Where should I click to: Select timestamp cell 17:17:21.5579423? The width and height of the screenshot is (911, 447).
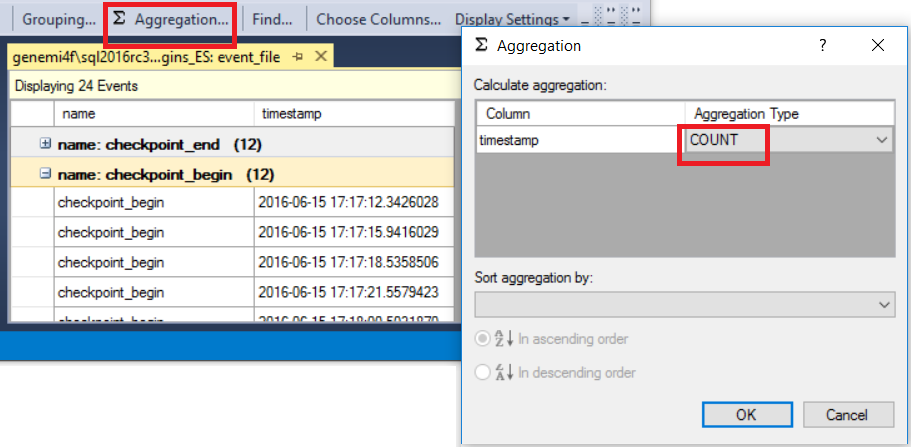tap(354, 292)
